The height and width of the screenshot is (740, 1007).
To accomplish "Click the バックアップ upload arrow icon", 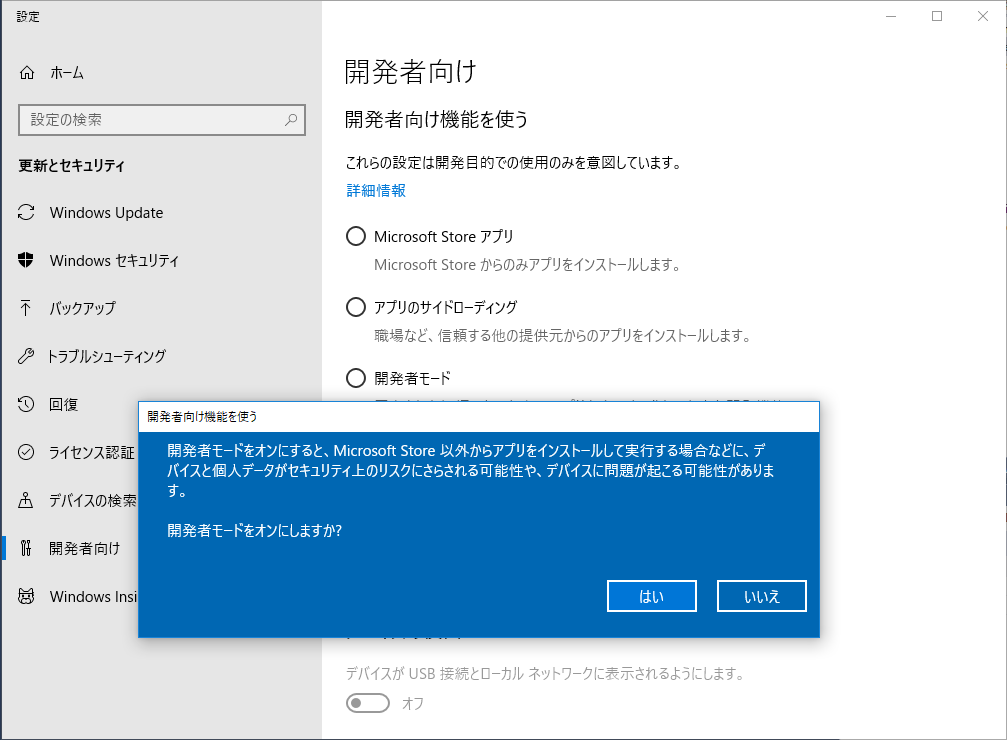I will (x=26, y=308).
